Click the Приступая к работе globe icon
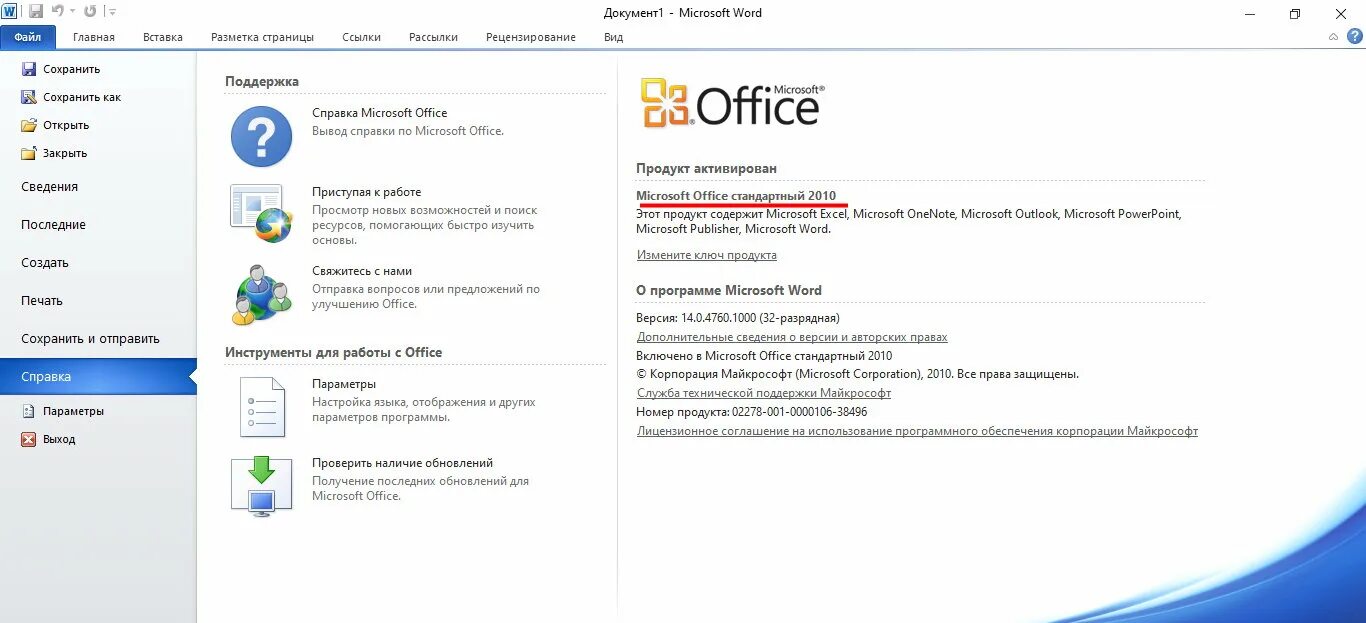Screen dimensions: 1366x623 [x=261, y=213]
